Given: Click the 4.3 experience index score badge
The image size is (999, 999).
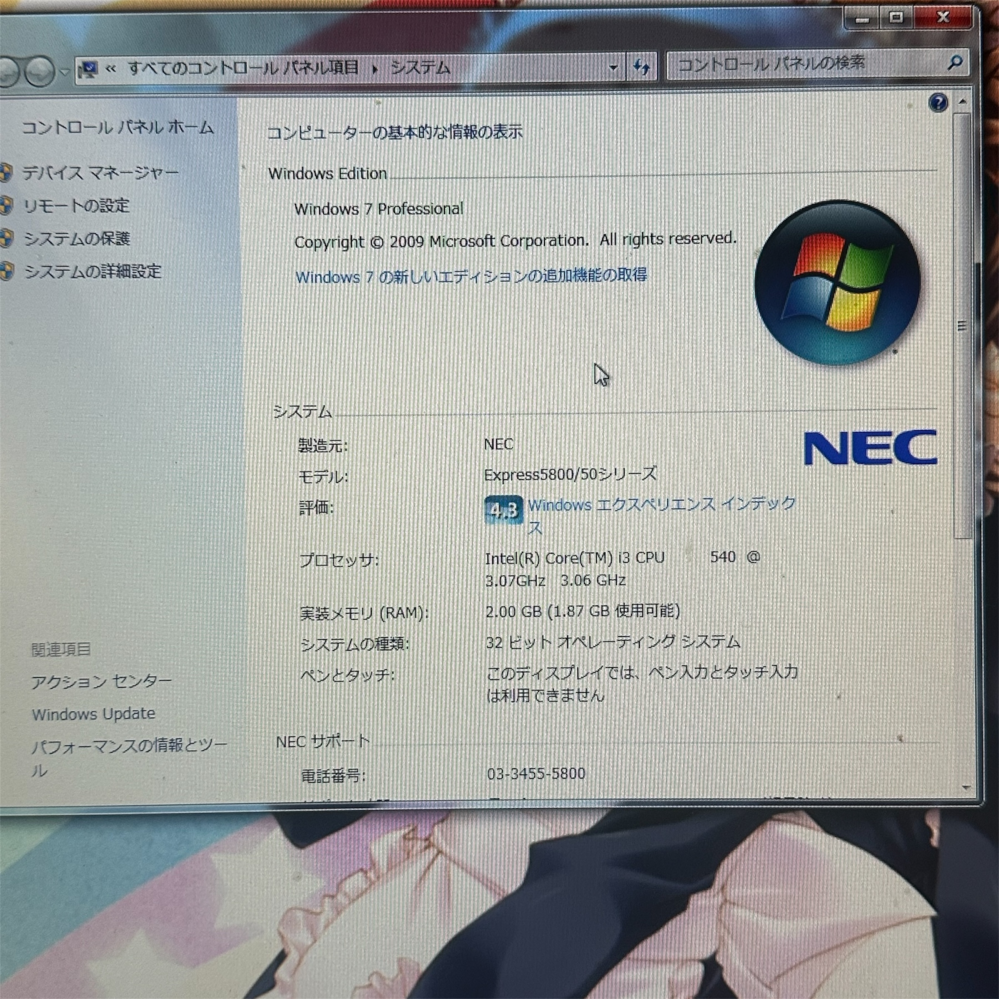Looking at the screenshot, I should click(503, 509).
